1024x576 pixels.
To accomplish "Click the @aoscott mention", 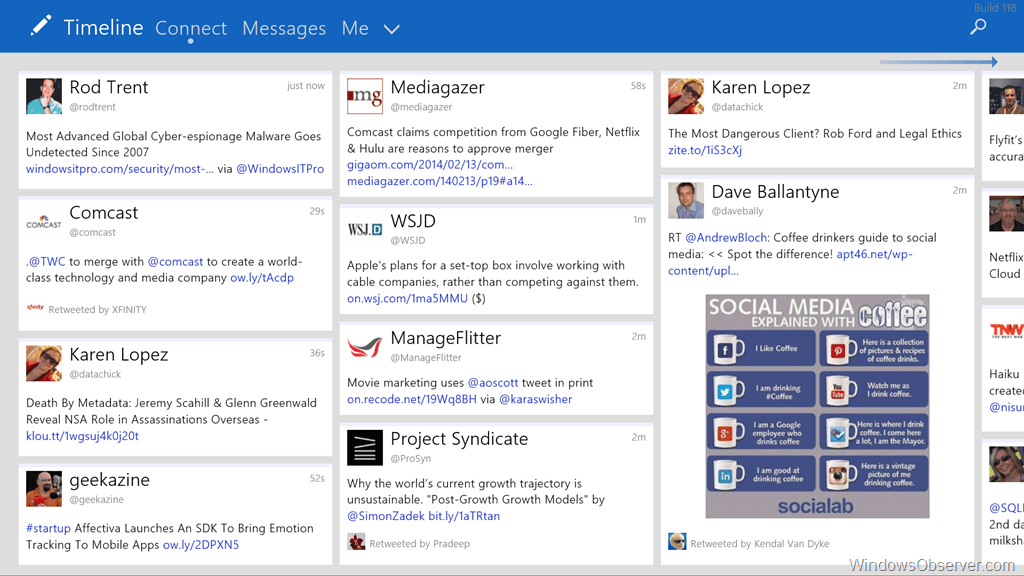I will tap(493, 383).
